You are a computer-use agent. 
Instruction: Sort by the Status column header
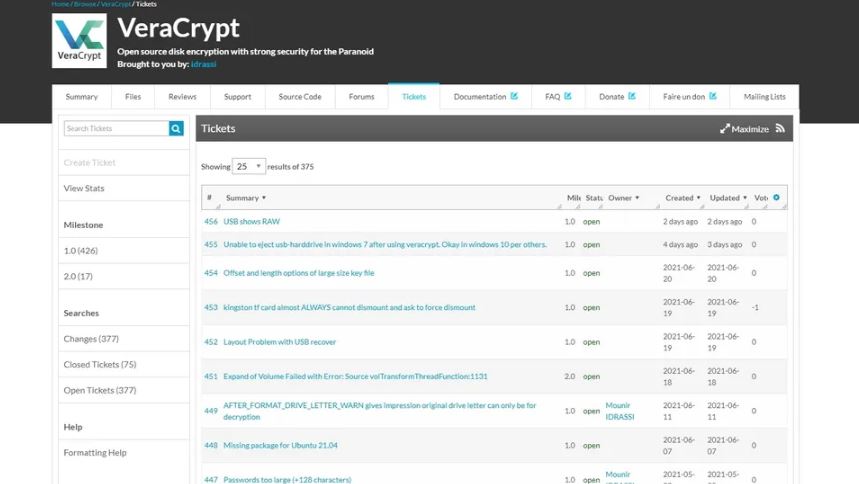594,198
